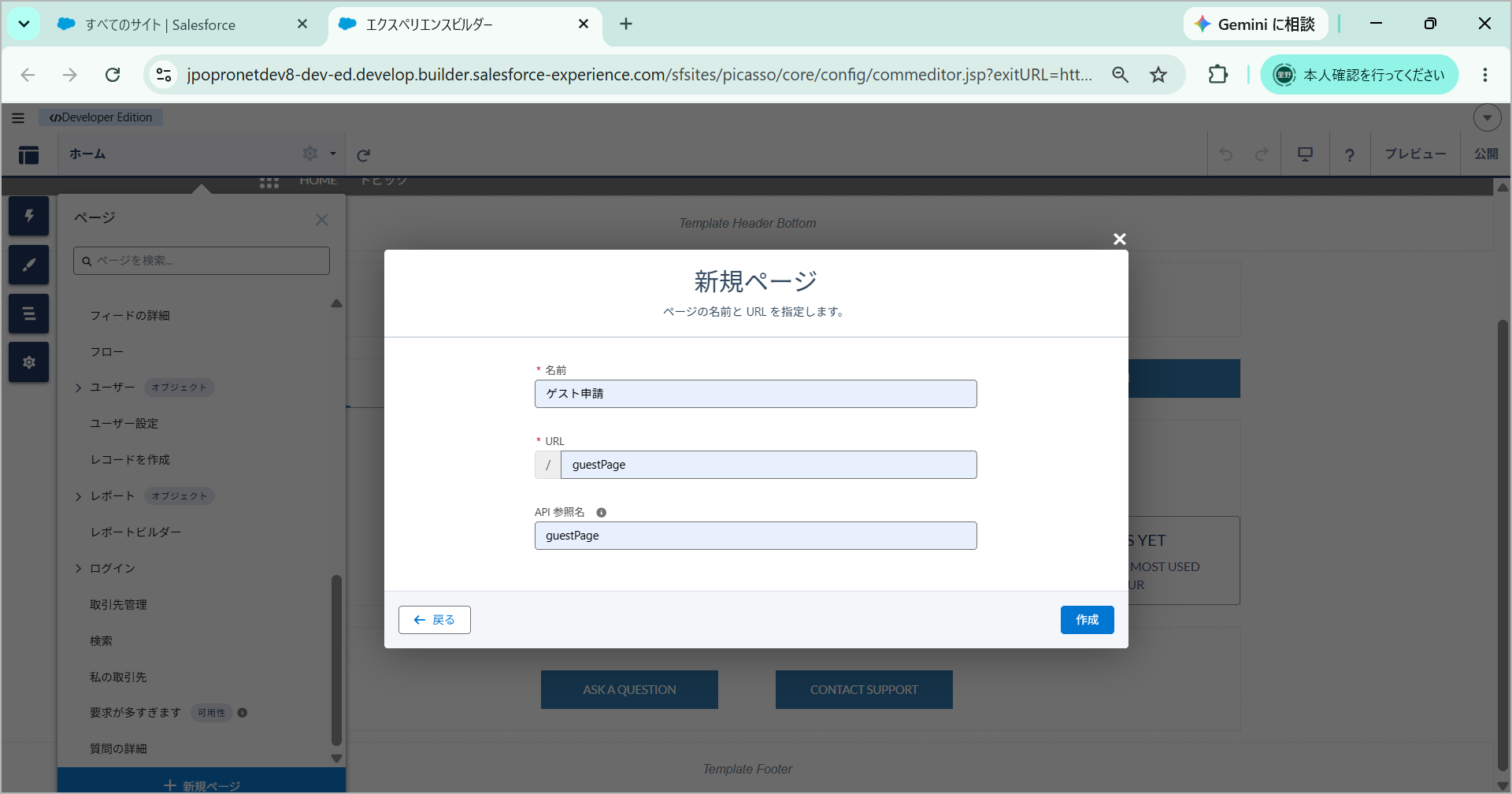This screenshot has height=794, width=1512.
Task: Open the Page Structure list icon
Action: [29, 314]
